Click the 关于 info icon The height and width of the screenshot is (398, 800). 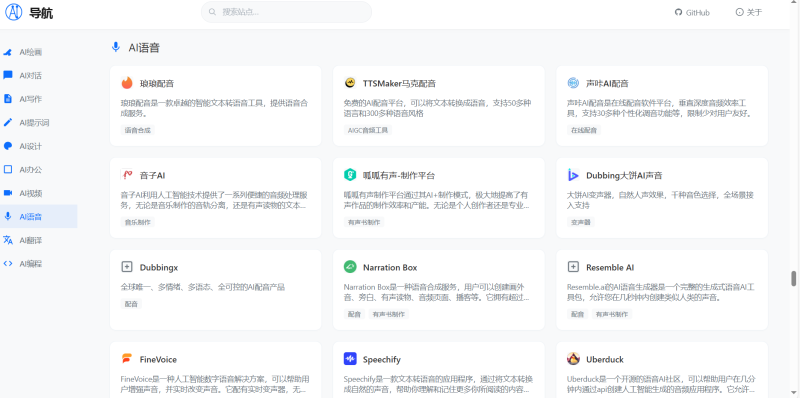click(x=739, y=12)
